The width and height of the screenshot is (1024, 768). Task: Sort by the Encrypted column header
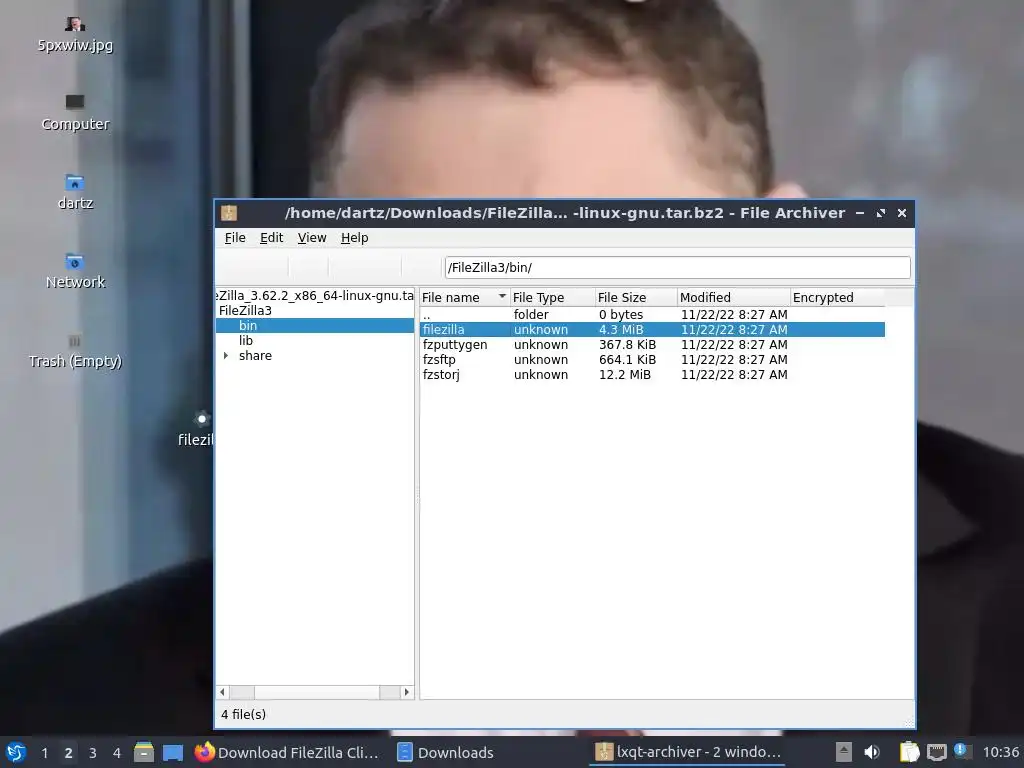(837, 297)
